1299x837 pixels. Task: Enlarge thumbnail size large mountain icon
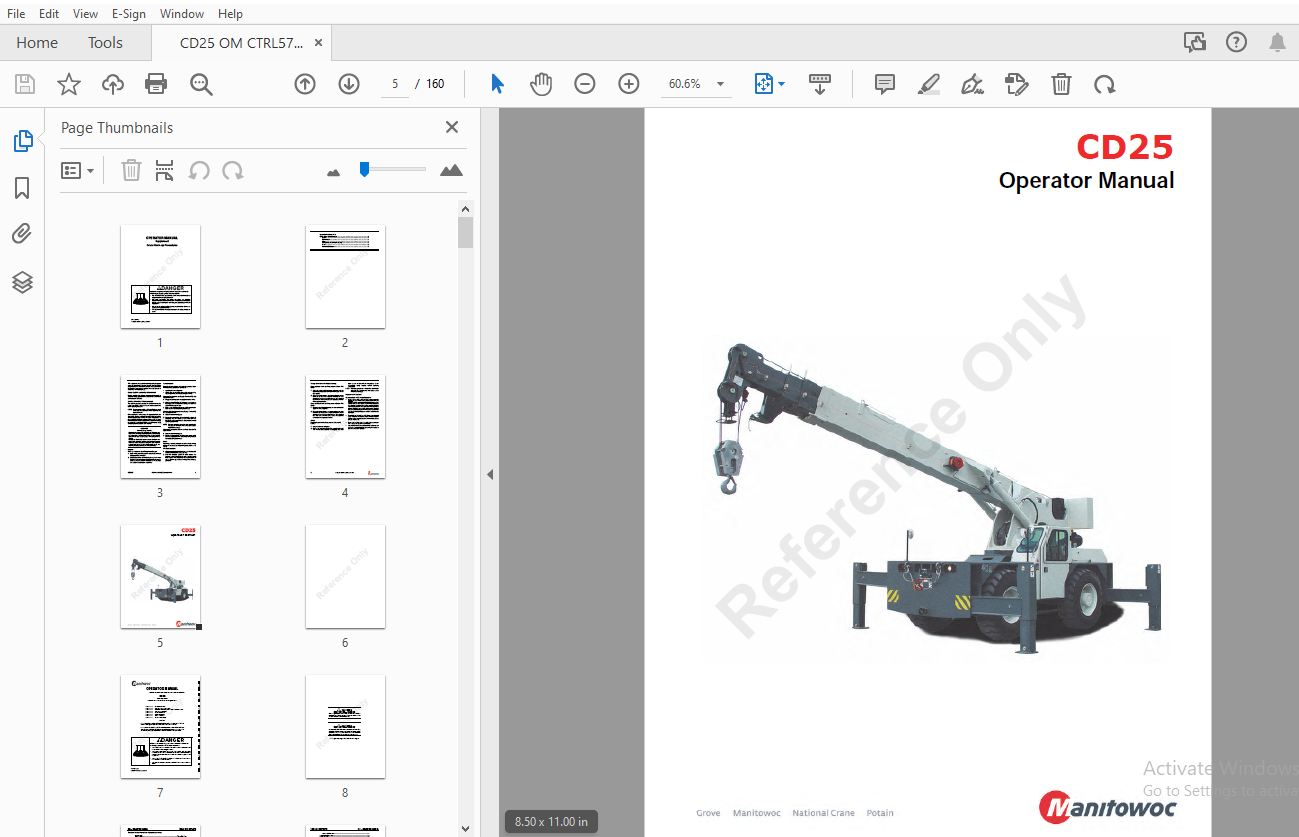point(452,170)
